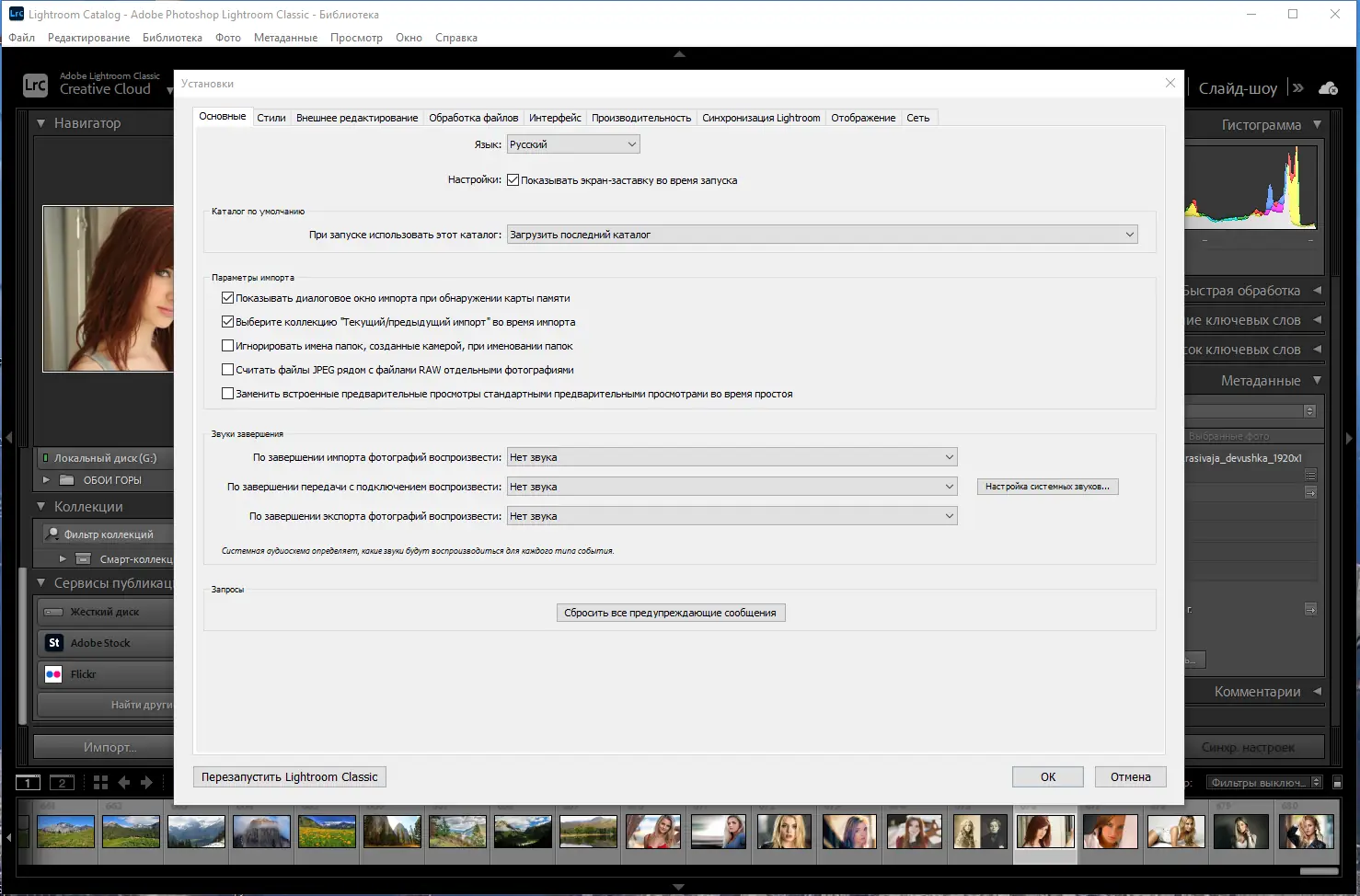Hide the filmstrip via bottom arrow

point(679,888)
